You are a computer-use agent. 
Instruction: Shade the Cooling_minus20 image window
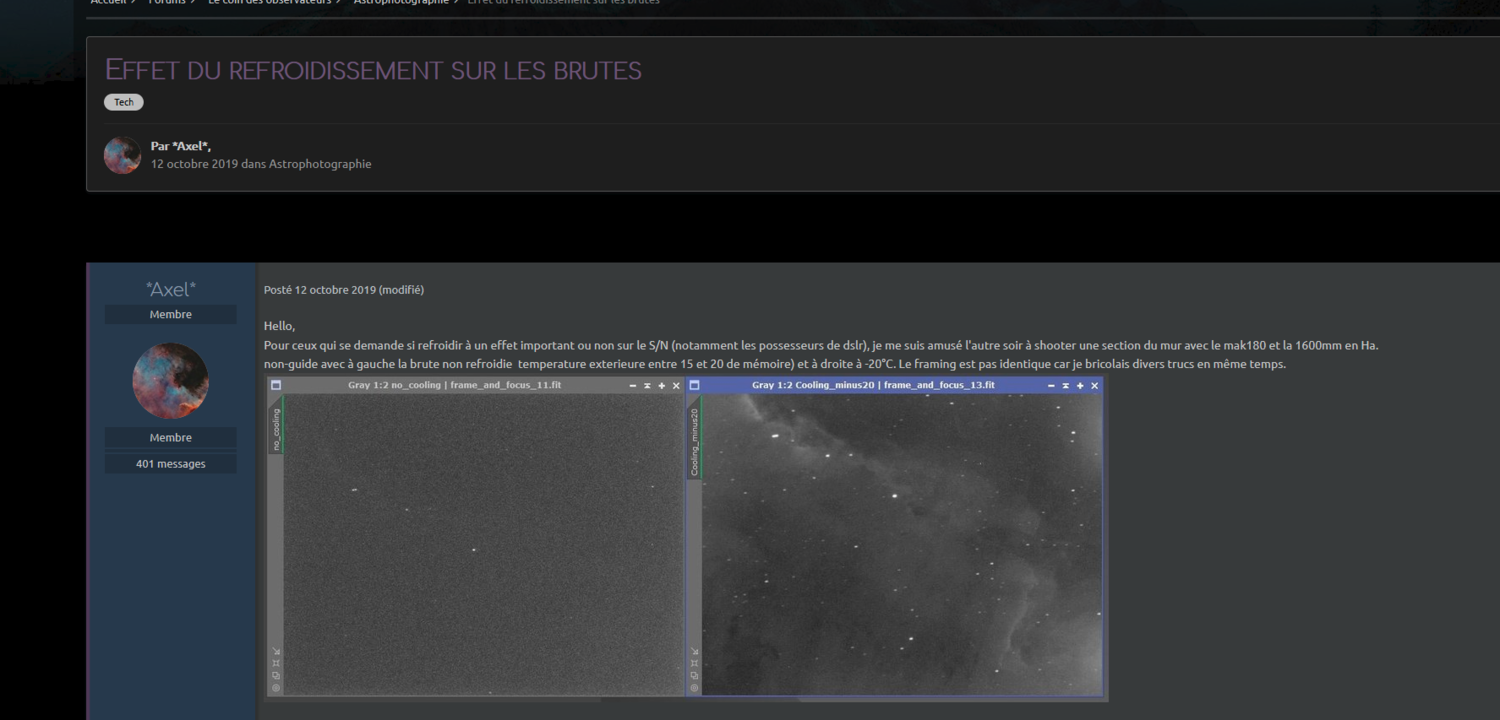[1066, 385]
